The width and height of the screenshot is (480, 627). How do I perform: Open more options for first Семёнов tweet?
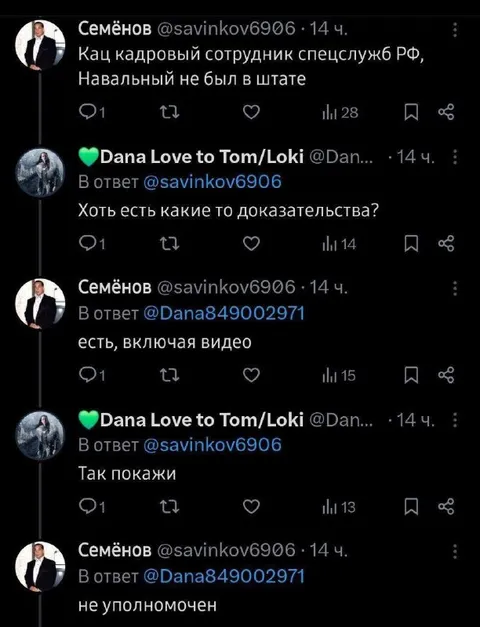[455, 30]
